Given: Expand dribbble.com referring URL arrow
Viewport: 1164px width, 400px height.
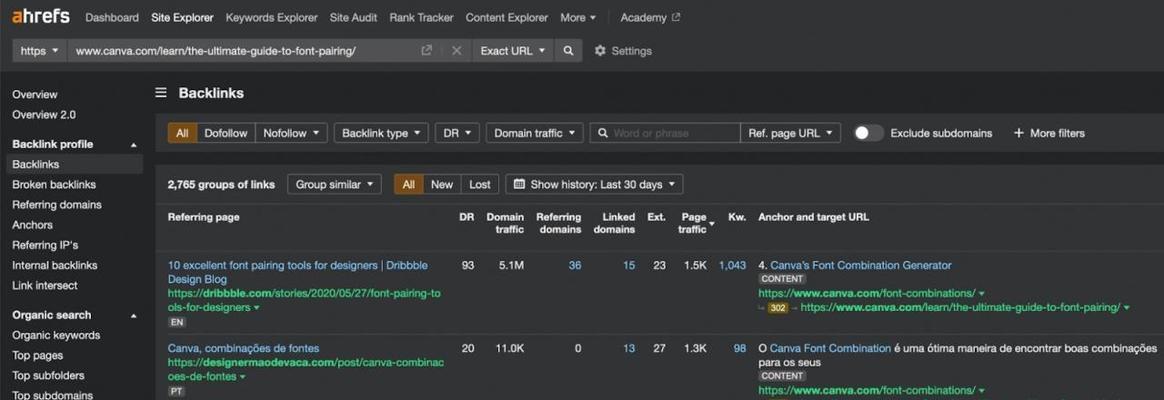Looking at the screenshot, I should click(257, 307).
